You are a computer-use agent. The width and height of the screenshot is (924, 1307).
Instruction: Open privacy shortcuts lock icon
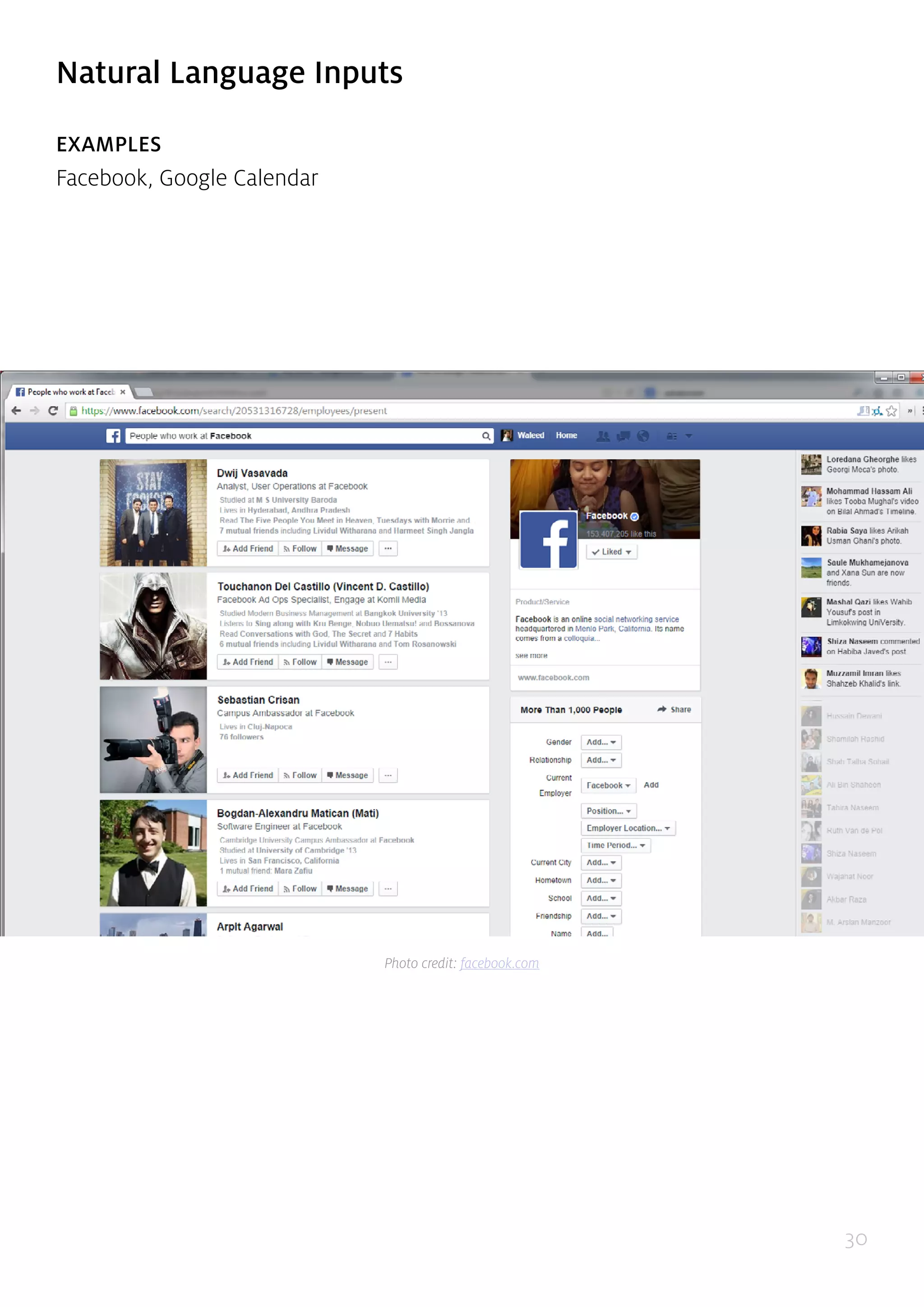pyautogui.click(x=672, y=436)
